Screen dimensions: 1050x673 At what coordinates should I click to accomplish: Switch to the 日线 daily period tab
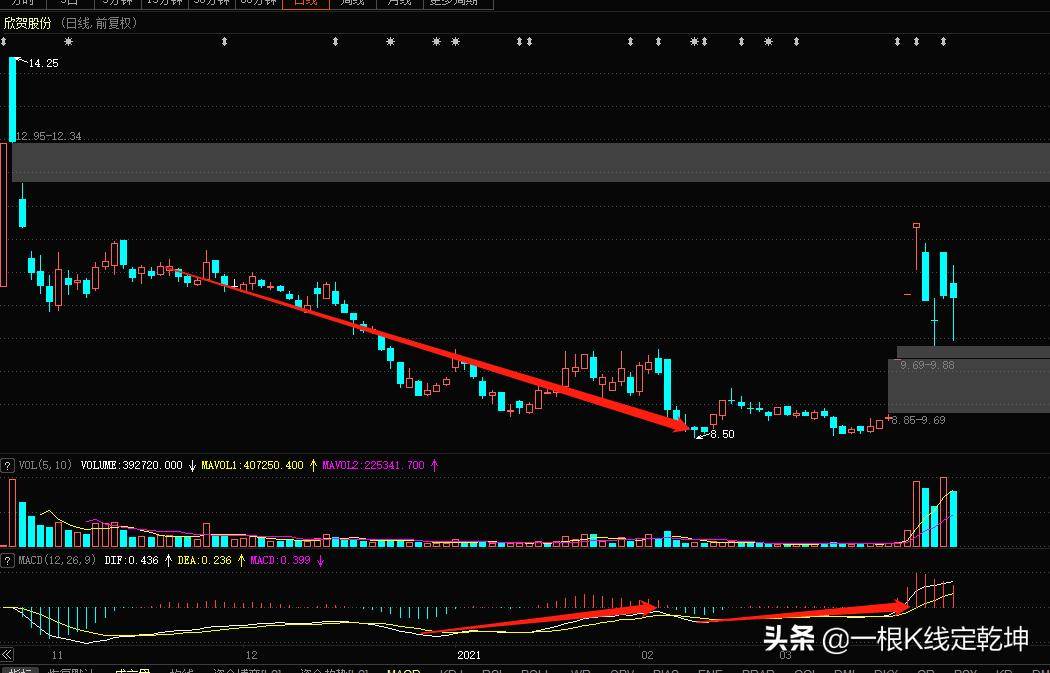306,3
